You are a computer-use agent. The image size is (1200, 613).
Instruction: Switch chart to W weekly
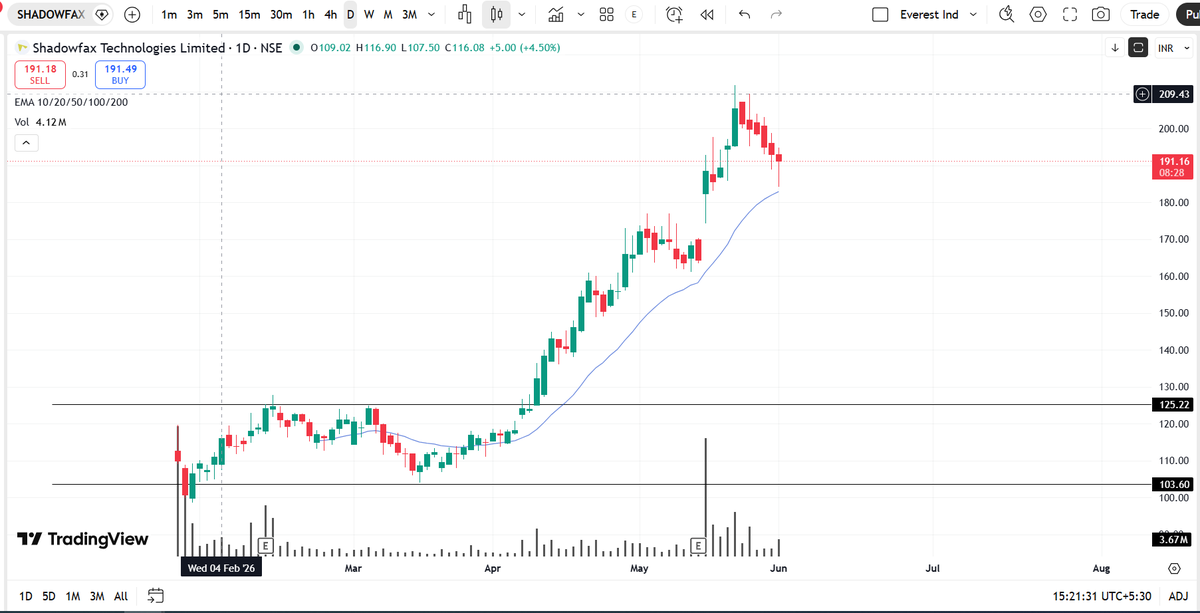coord(369,14)
